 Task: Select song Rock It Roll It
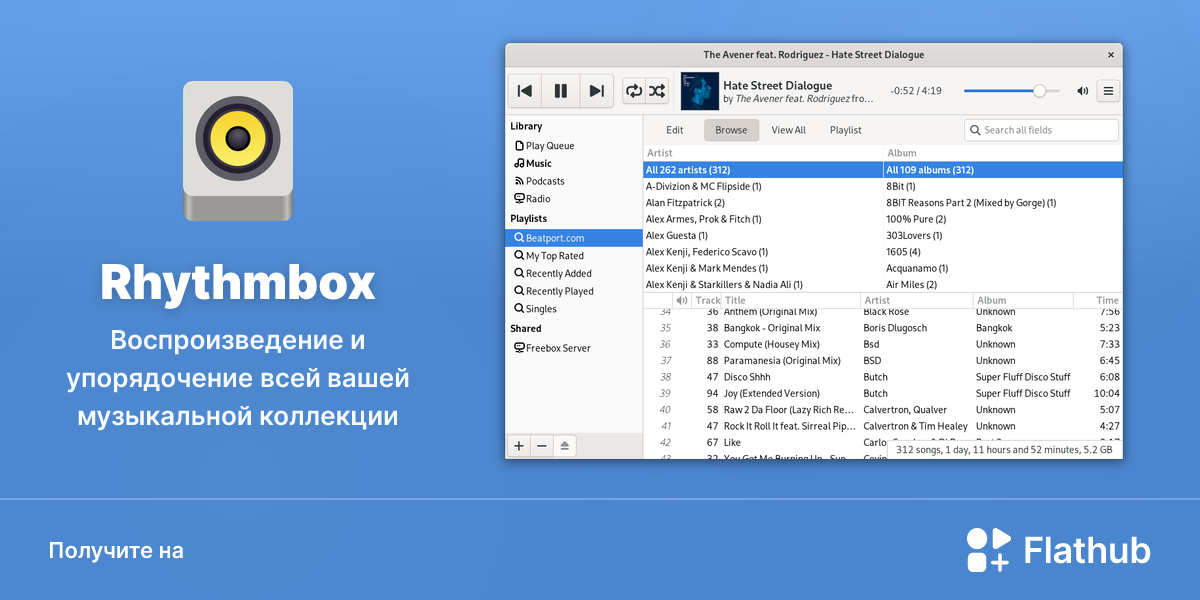coord(883,426)
